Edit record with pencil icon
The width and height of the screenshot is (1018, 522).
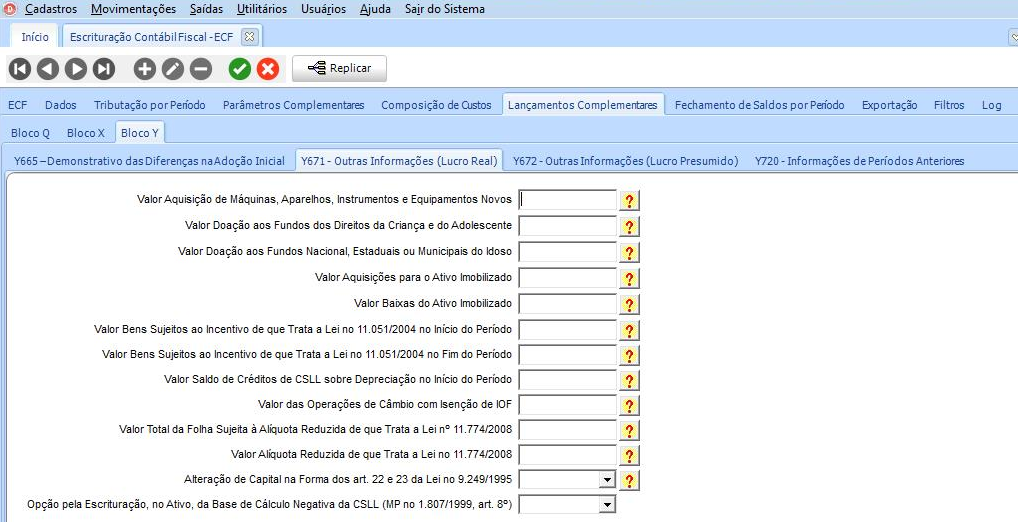point(173,68)
